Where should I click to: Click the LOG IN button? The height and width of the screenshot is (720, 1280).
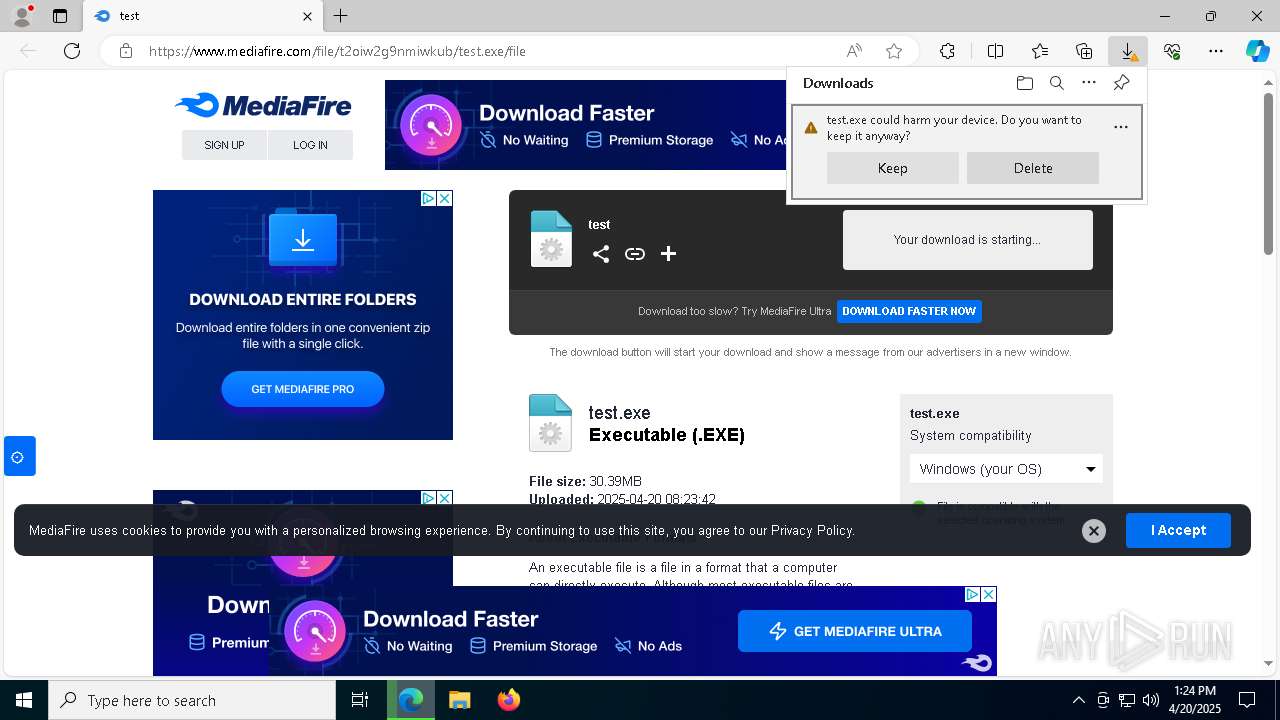310,145
